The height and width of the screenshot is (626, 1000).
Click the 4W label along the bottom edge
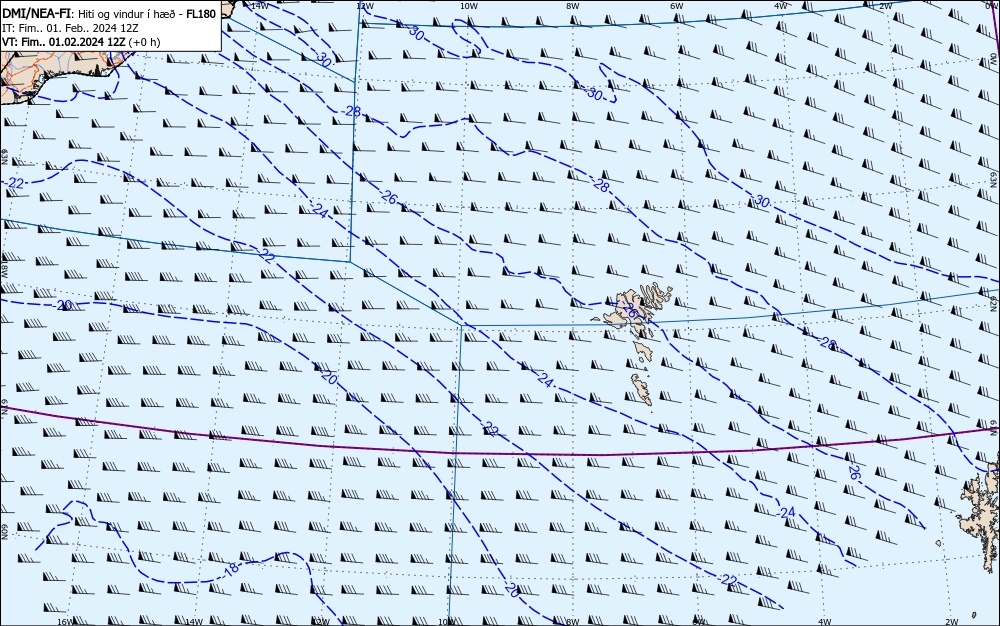pos(825,622)
